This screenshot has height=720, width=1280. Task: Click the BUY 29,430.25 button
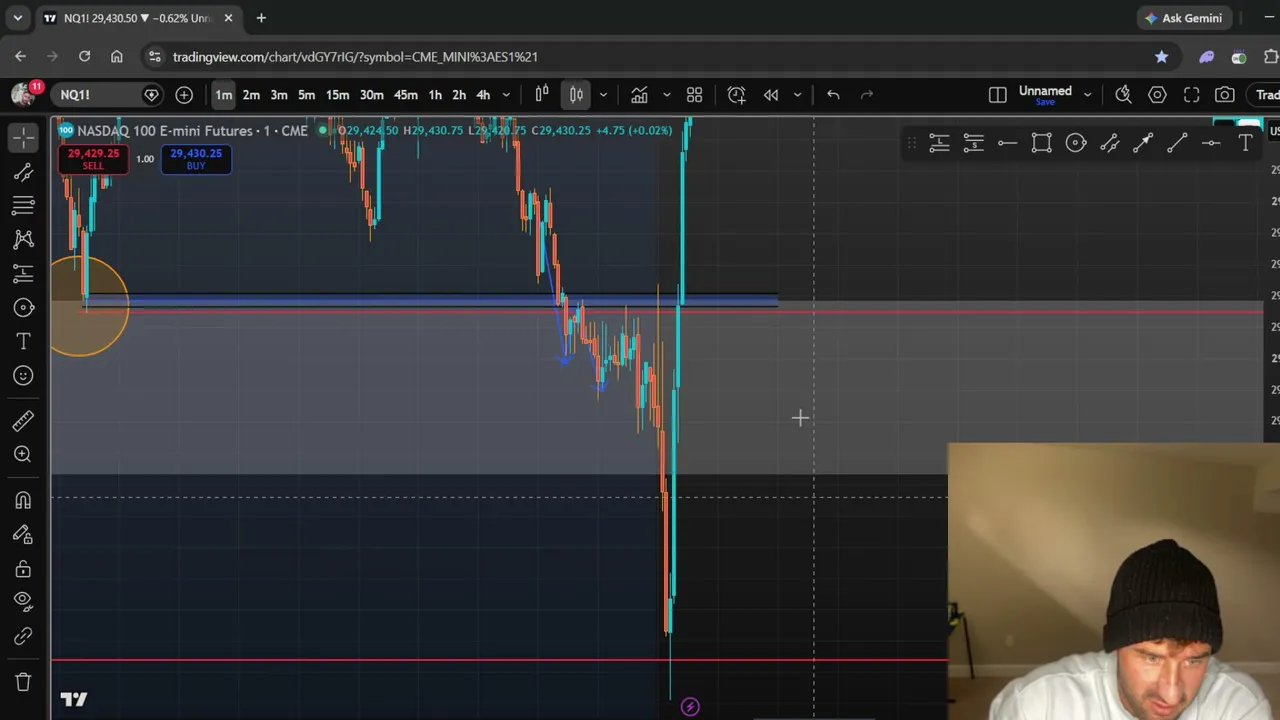(196, 159)
